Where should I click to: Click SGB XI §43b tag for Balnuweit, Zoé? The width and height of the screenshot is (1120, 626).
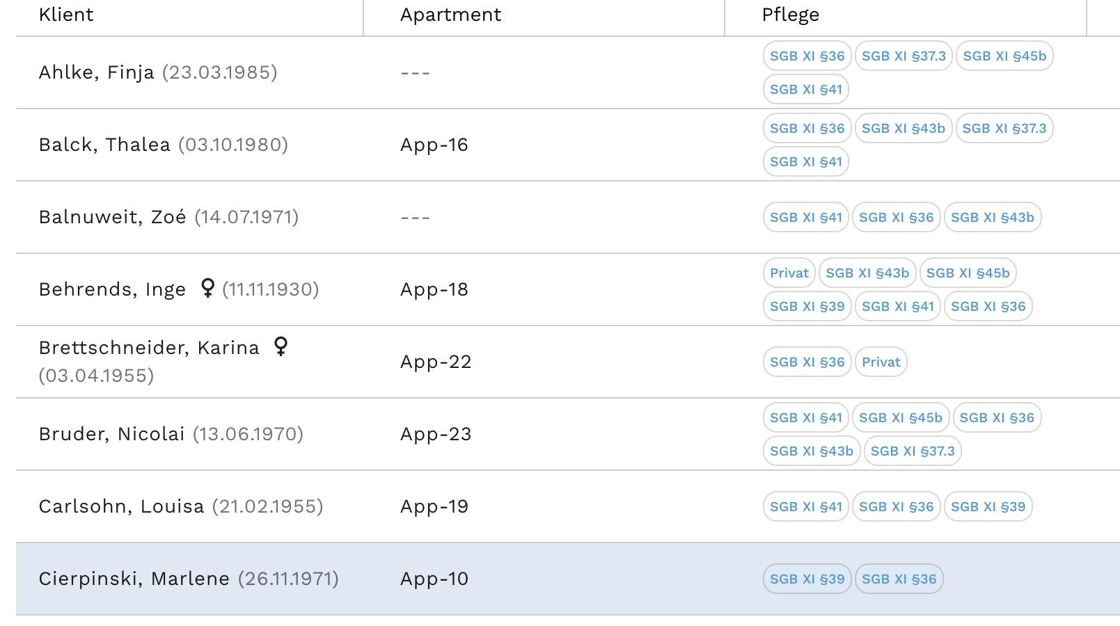click(x=992, y=217)
